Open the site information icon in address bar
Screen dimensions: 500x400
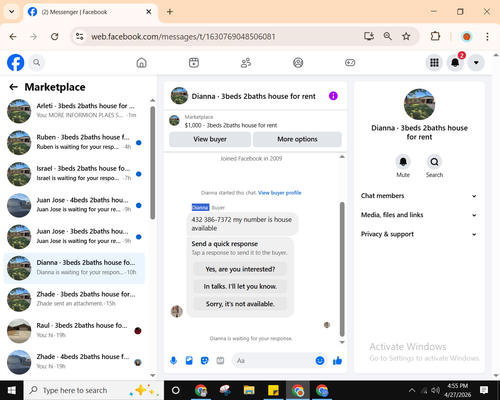(x=80, y=36)
